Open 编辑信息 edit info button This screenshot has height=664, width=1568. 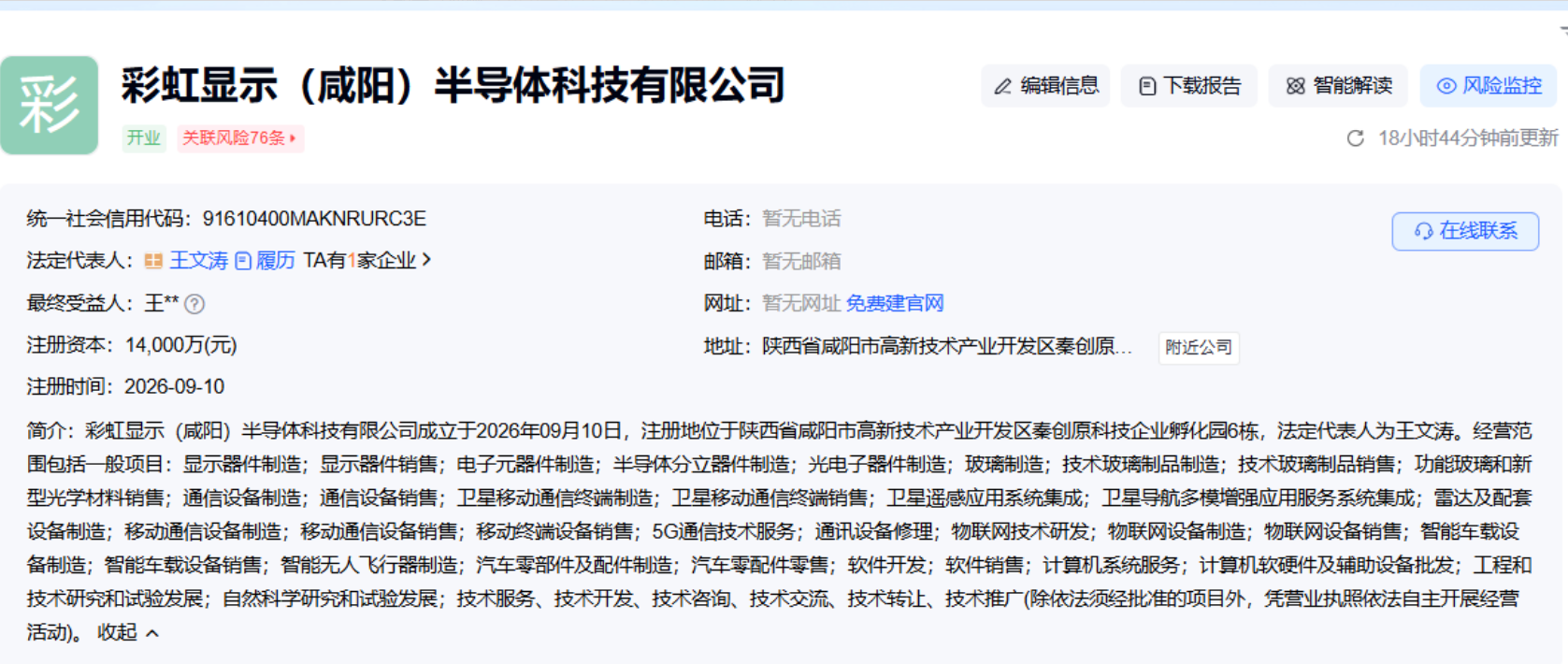(x=1045, y=86)
